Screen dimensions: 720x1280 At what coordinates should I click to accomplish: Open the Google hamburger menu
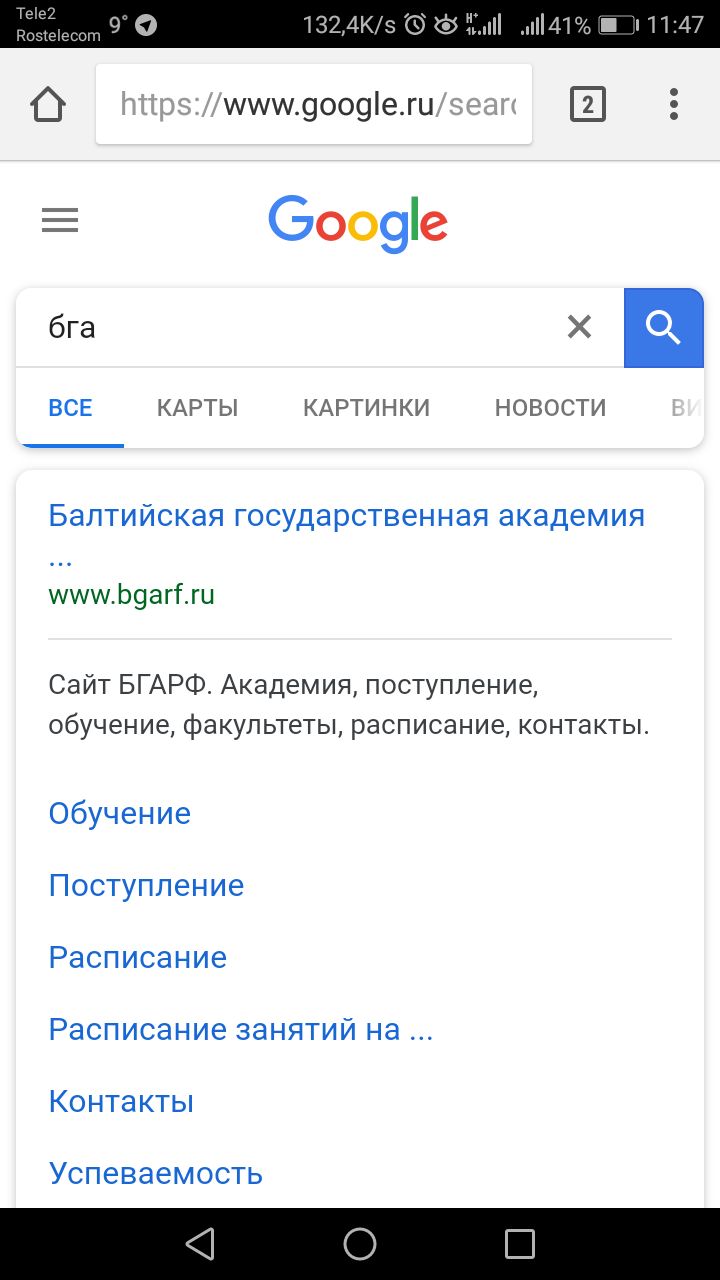(60, 221)
